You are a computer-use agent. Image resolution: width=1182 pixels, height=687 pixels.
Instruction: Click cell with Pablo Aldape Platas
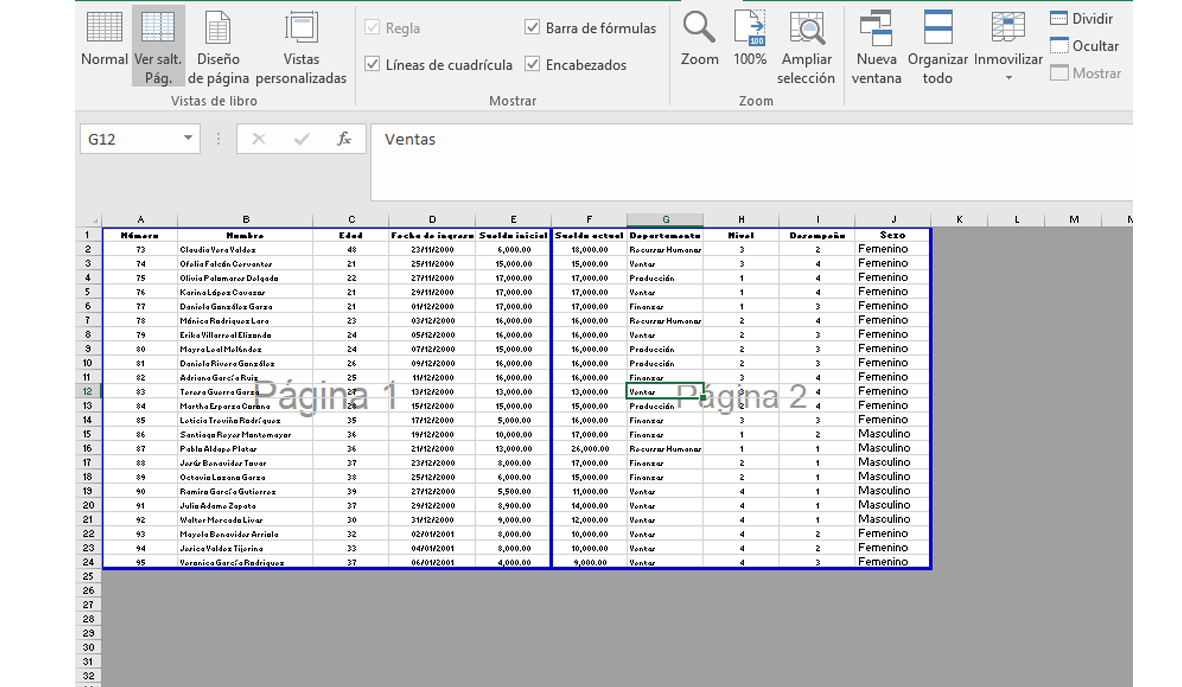pyautogui.click(x=246, y=449)
